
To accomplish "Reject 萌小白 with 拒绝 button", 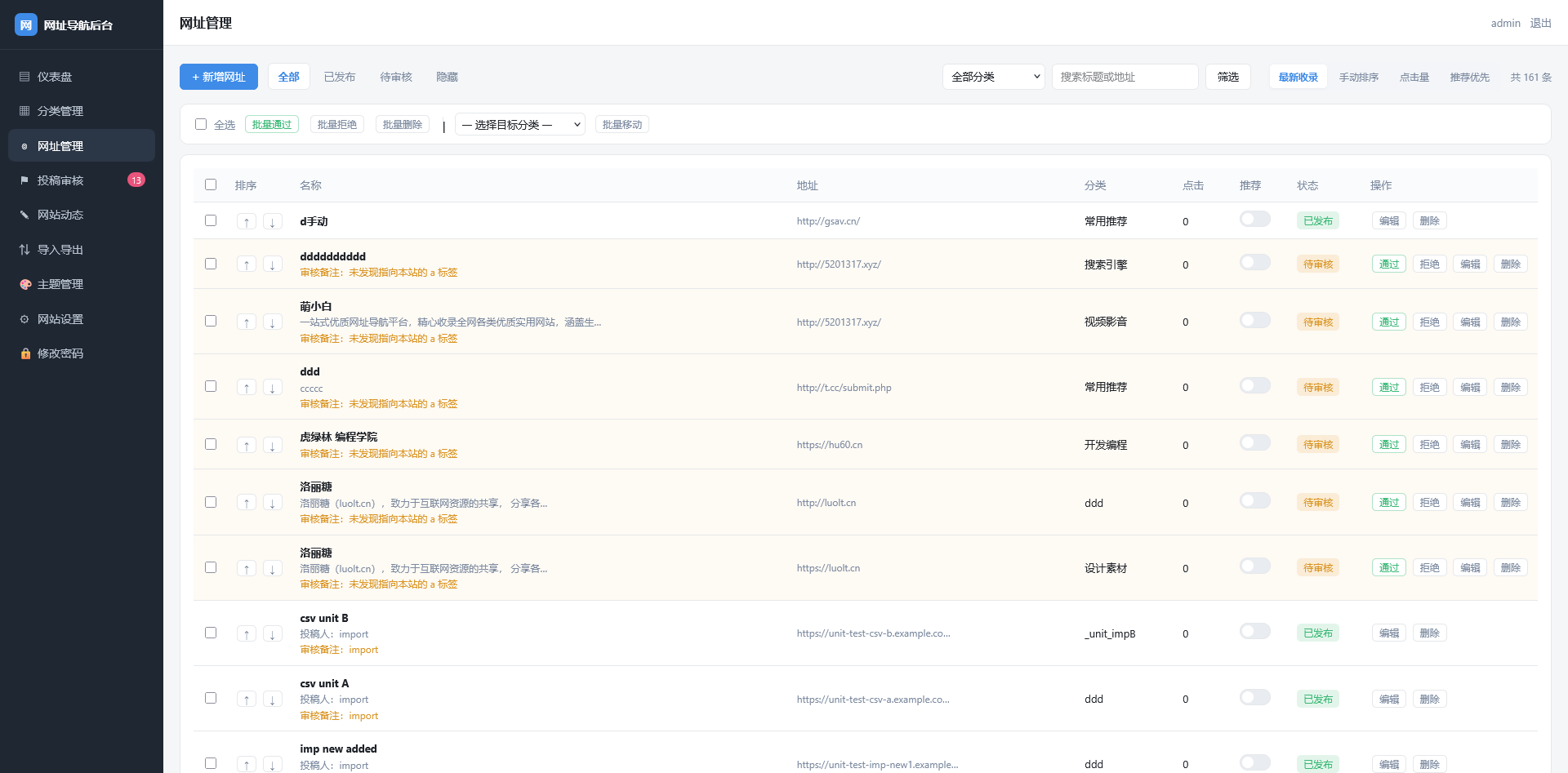I will [x=1430, y=322].
